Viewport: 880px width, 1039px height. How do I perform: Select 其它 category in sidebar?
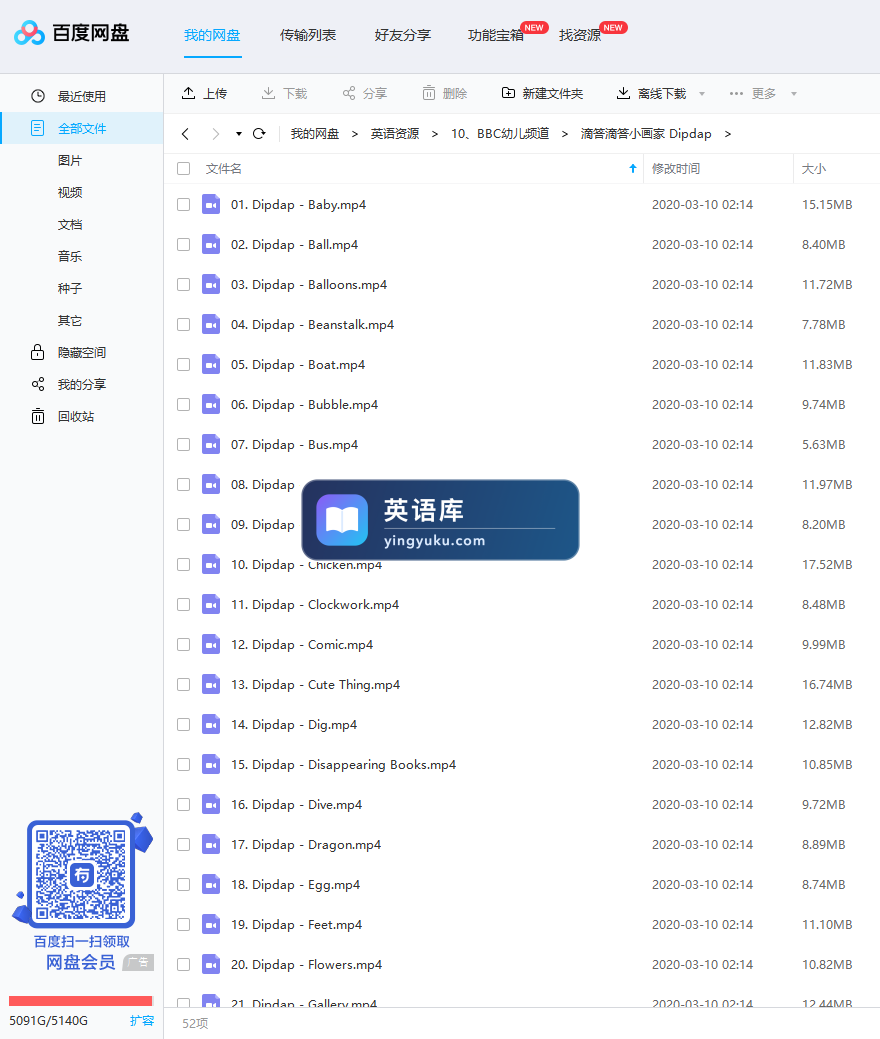[x=70, y=320]
